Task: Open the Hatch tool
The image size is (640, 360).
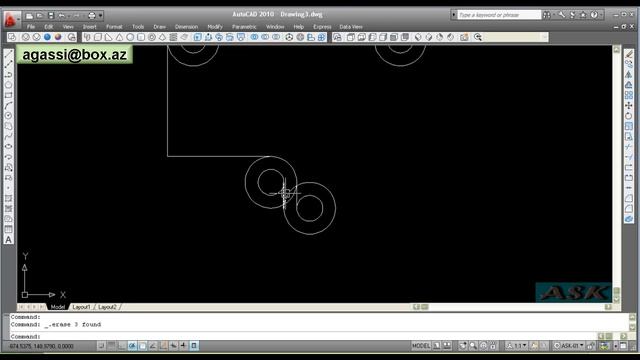Action: pos(9,198)
